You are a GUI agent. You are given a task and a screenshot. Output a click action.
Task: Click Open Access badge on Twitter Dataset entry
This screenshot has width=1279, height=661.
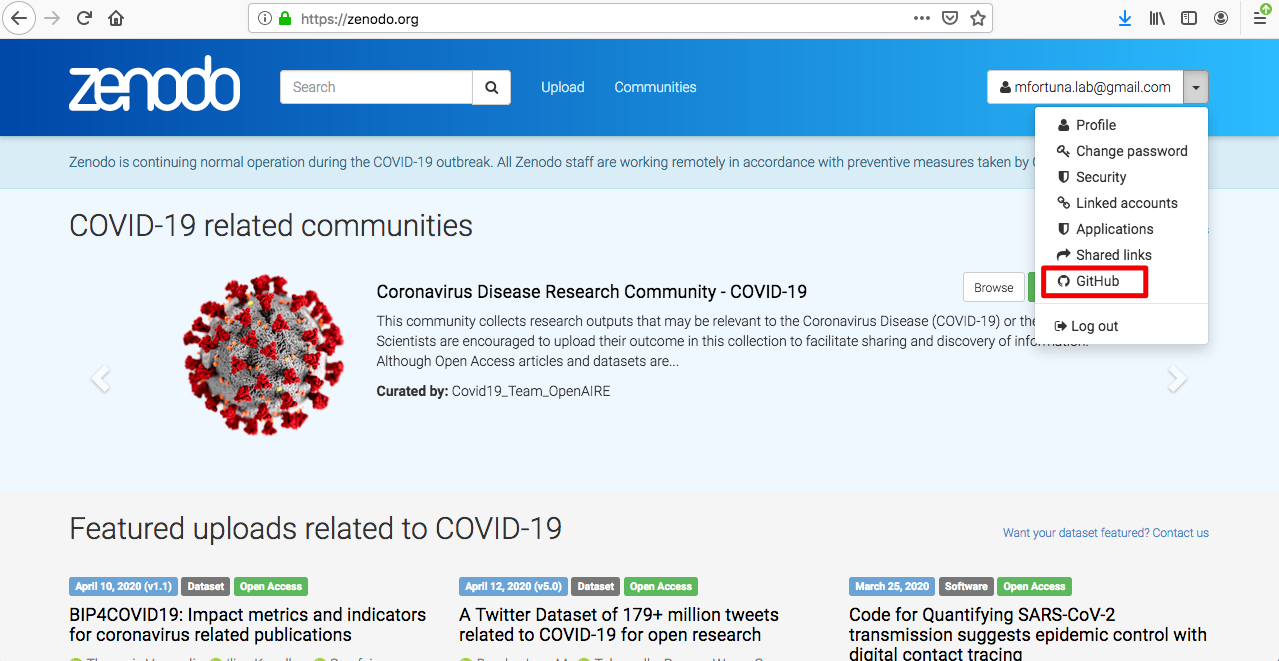click(661, 587)
